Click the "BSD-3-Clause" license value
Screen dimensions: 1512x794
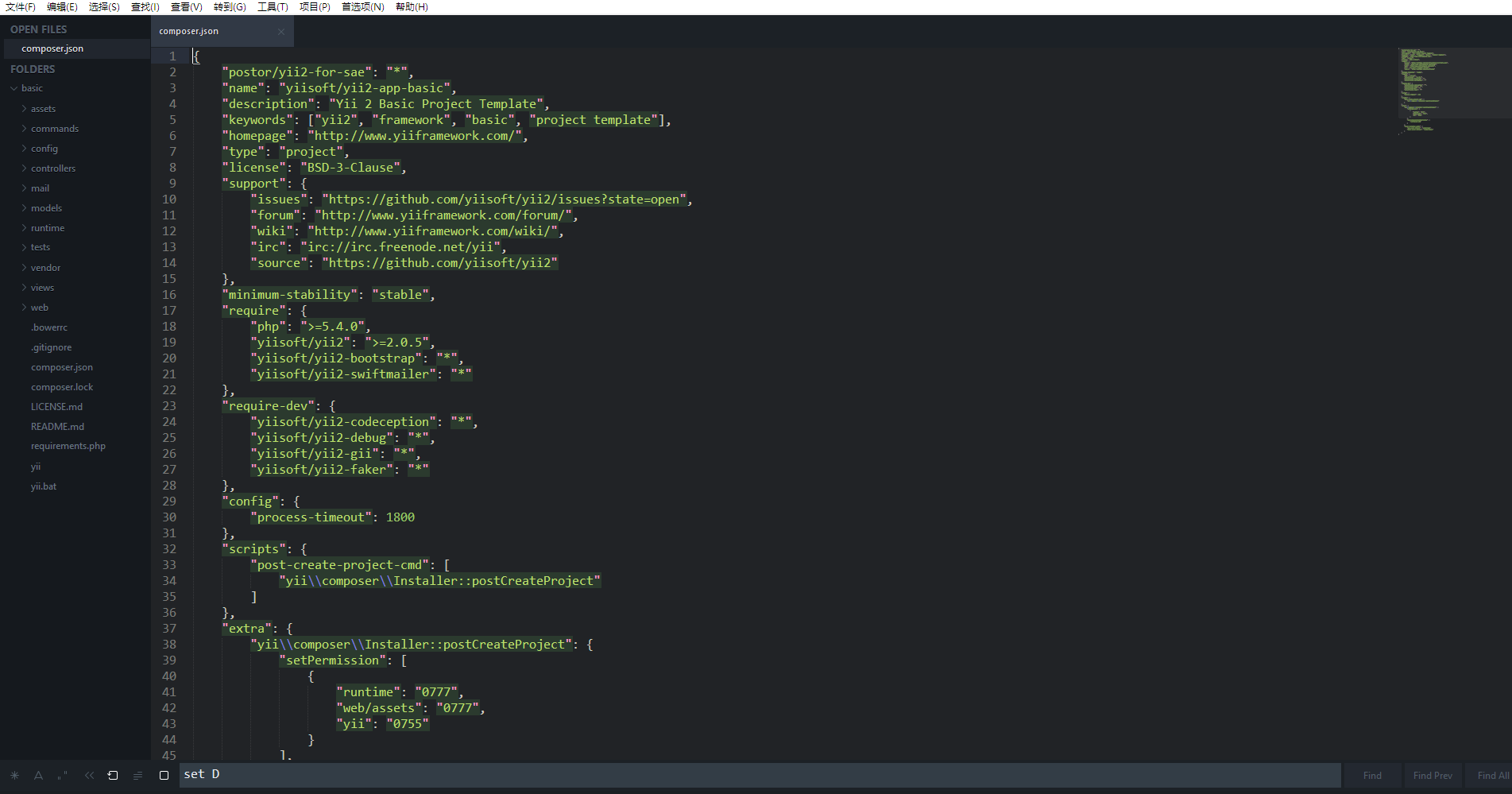[x=350, y=168]
